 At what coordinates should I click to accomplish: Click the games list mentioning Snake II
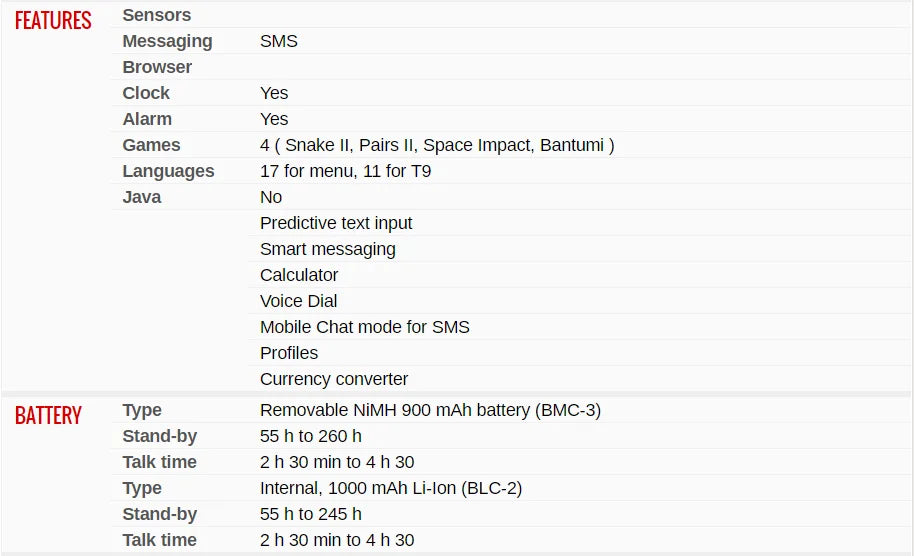click(437, 145)
